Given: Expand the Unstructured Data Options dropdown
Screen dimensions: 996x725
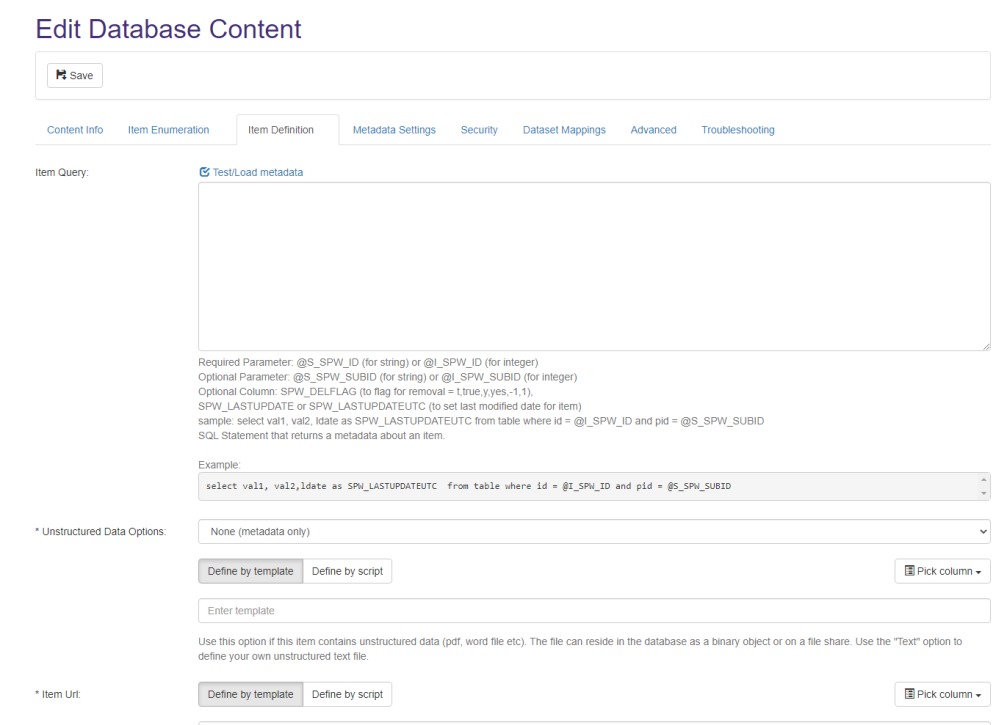Looking at the screenshot, I should pos(594,531).
